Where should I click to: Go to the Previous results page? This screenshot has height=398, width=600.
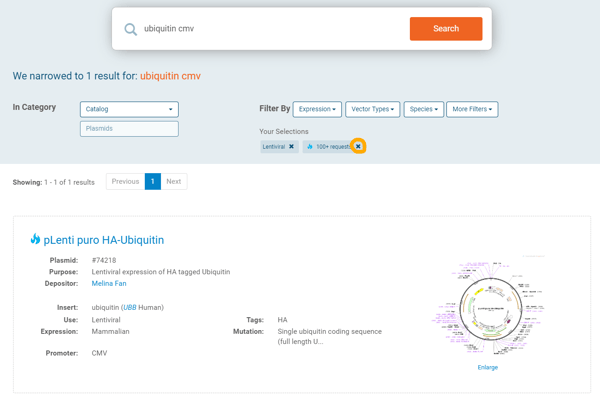(x=126, y=181)
